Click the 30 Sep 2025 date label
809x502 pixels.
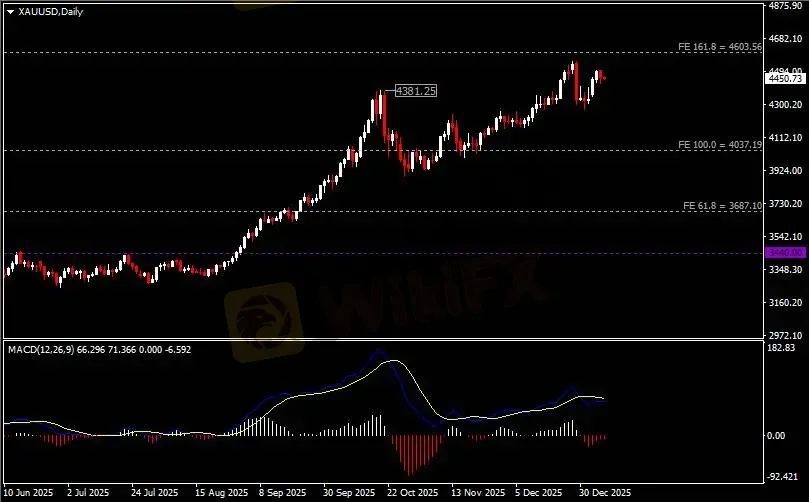pyautogui.click(x=349, y=493)
